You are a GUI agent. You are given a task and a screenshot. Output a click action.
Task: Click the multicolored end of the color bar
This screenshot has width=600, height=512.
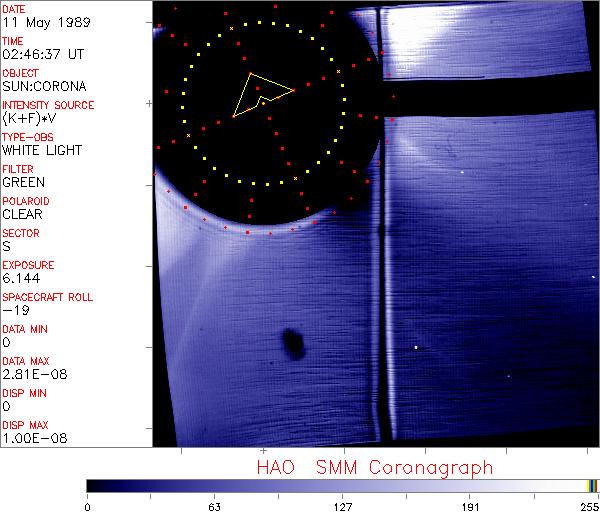click(592, 485)
